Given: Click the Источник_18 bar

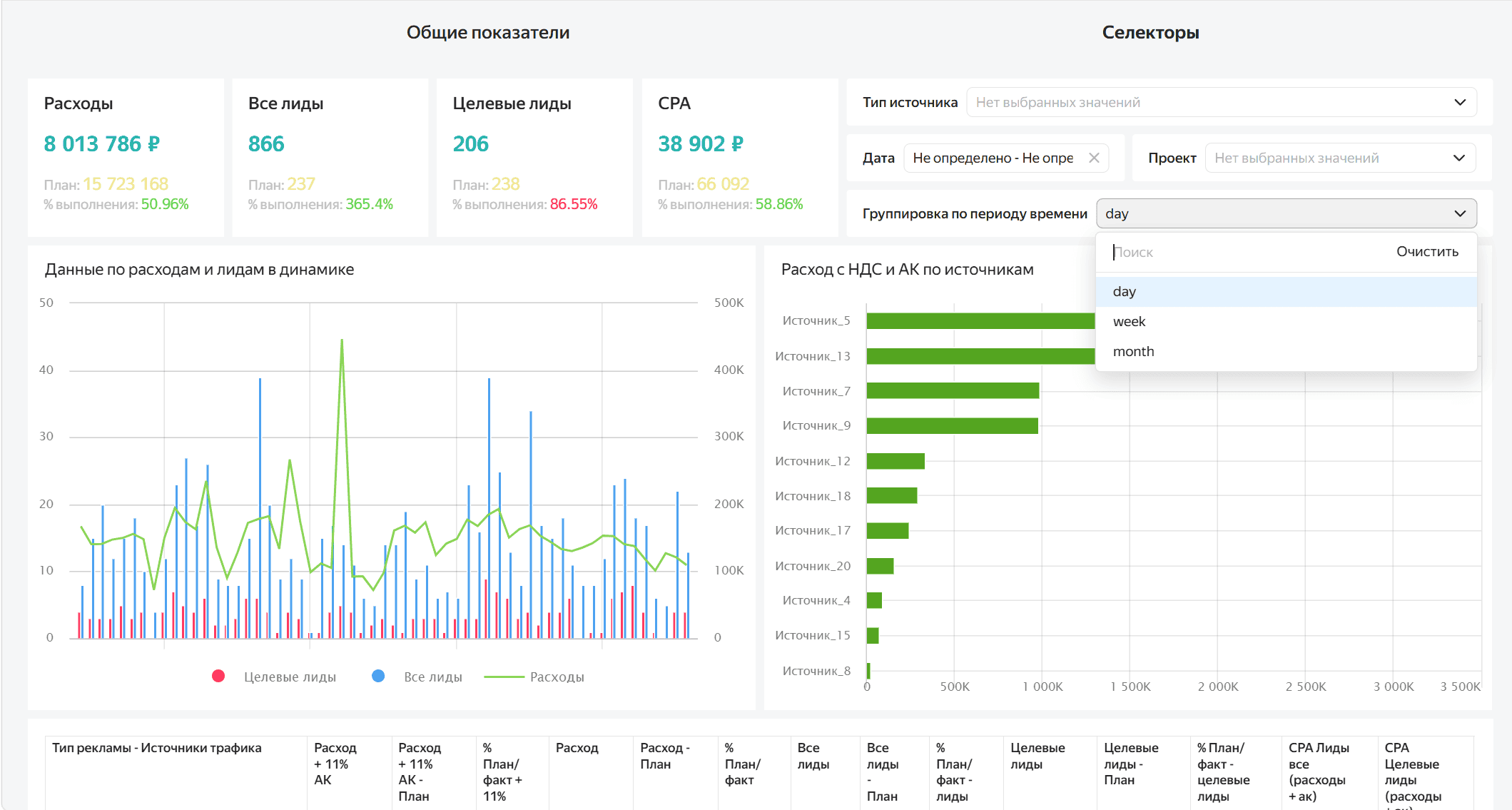Looking at the screenshot, I should [x=892, y=495].
